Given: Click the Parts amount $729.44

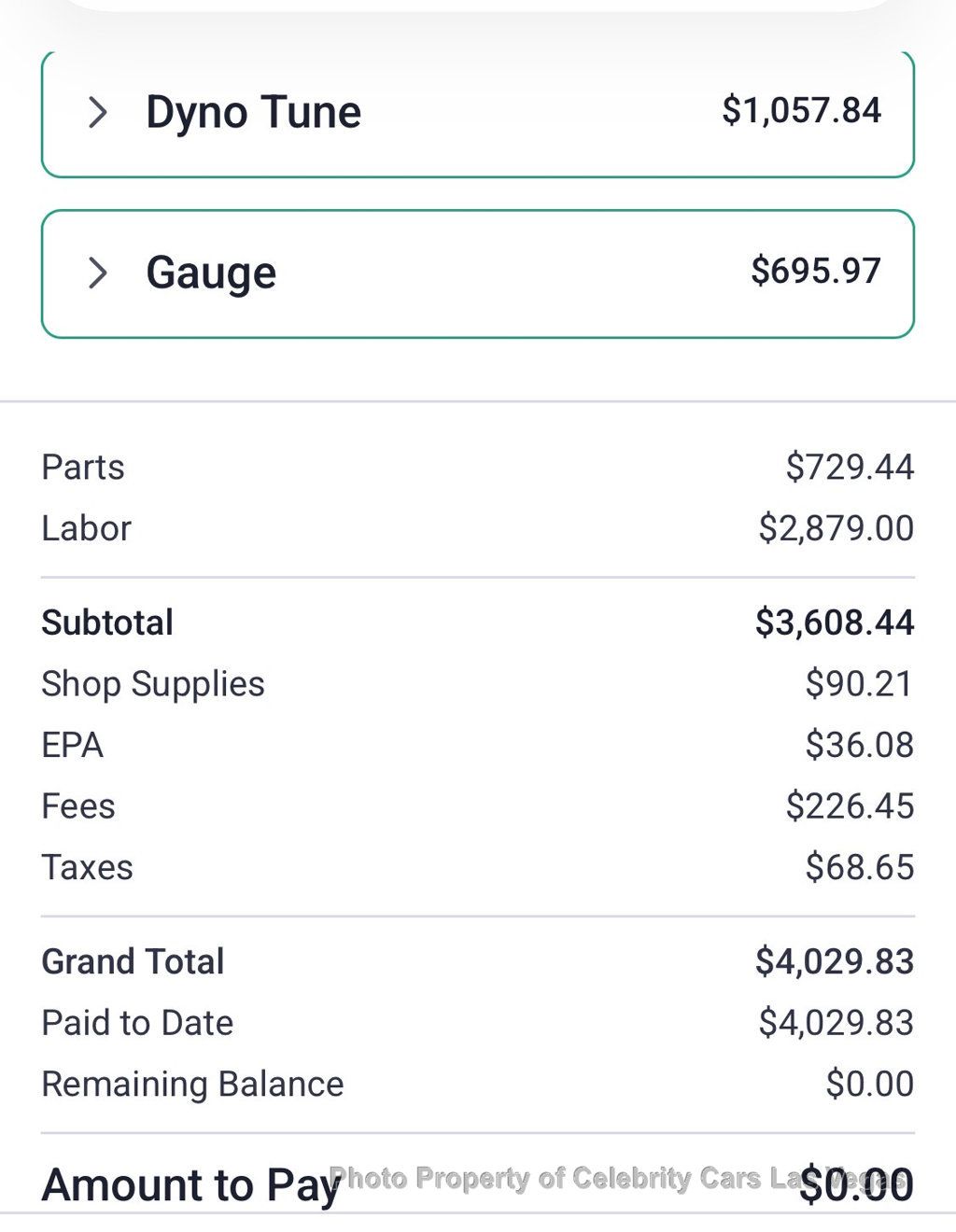Looking at the screenshot, I should coord(849,467).
